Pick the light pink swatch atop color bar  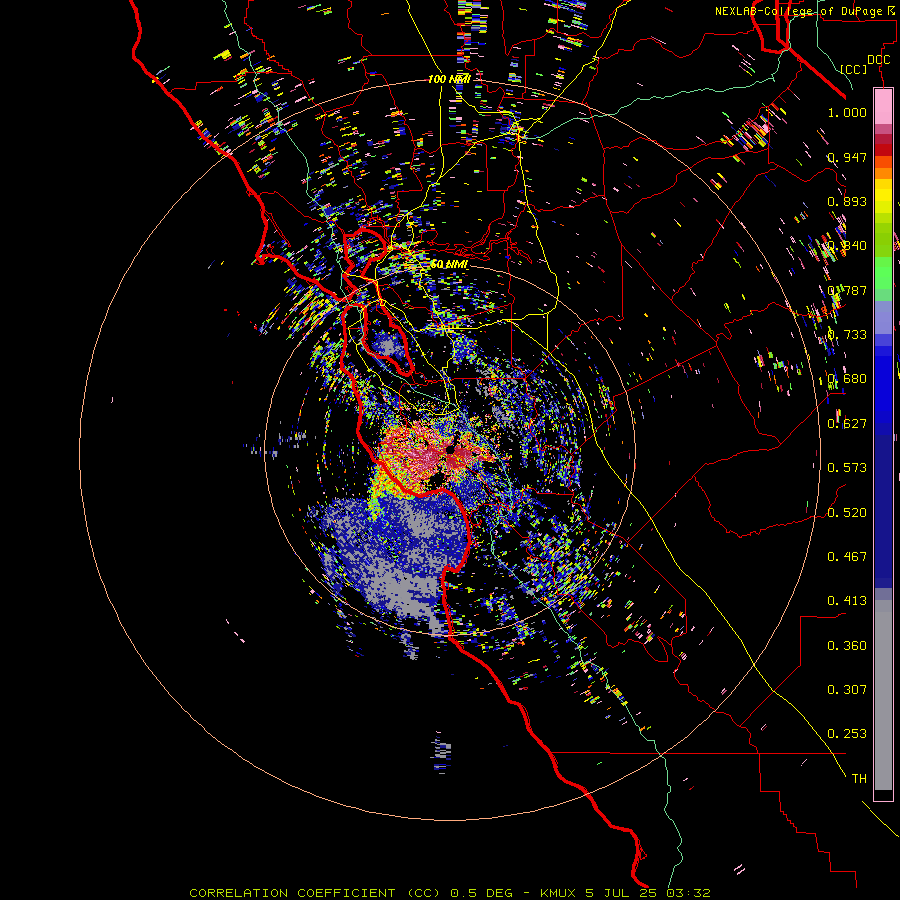pyautogui.click(x=883, y=106)
